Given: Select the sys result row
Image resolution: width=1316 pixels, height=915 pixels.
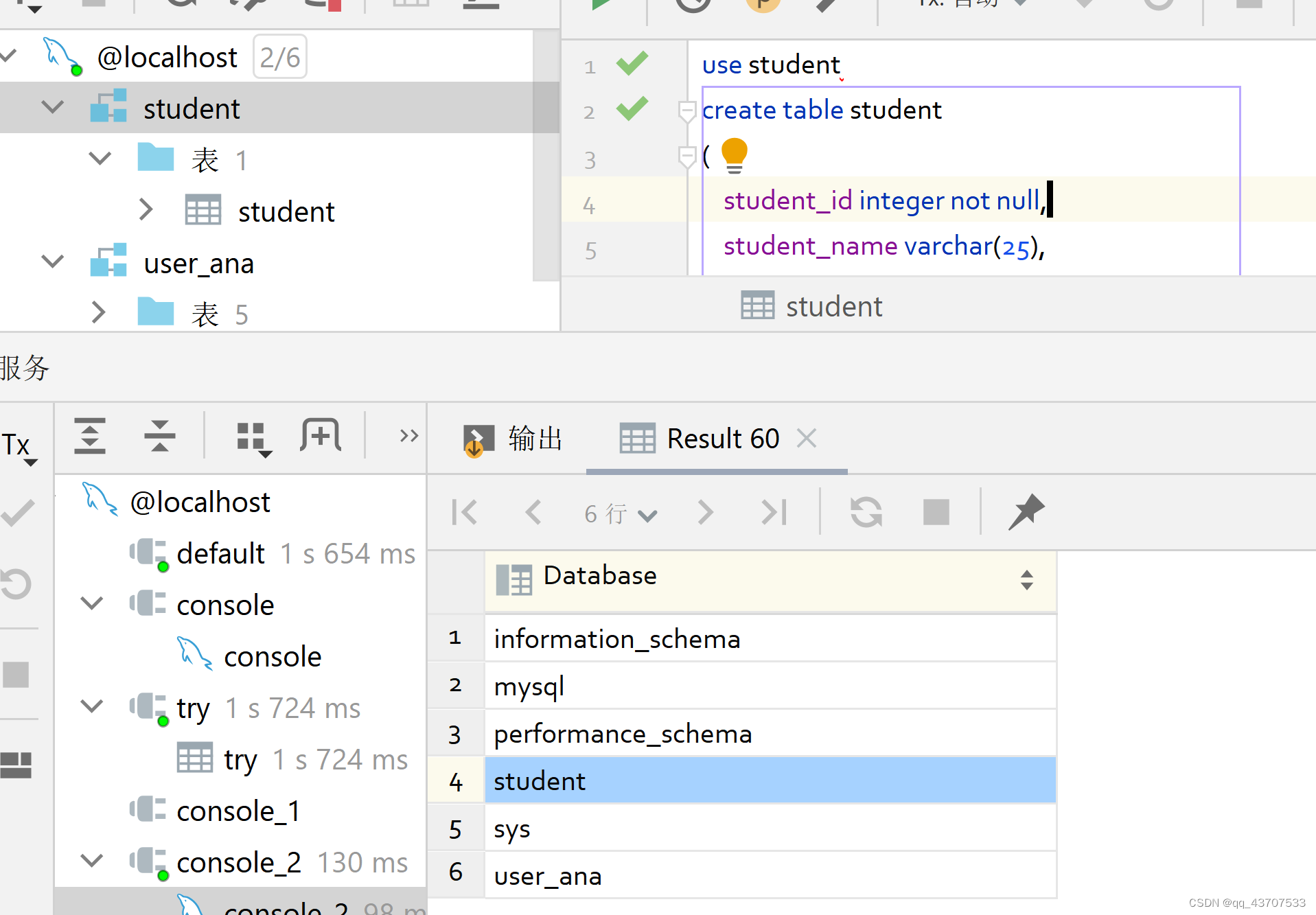Looking at the screenshot, I should (770, 829).
